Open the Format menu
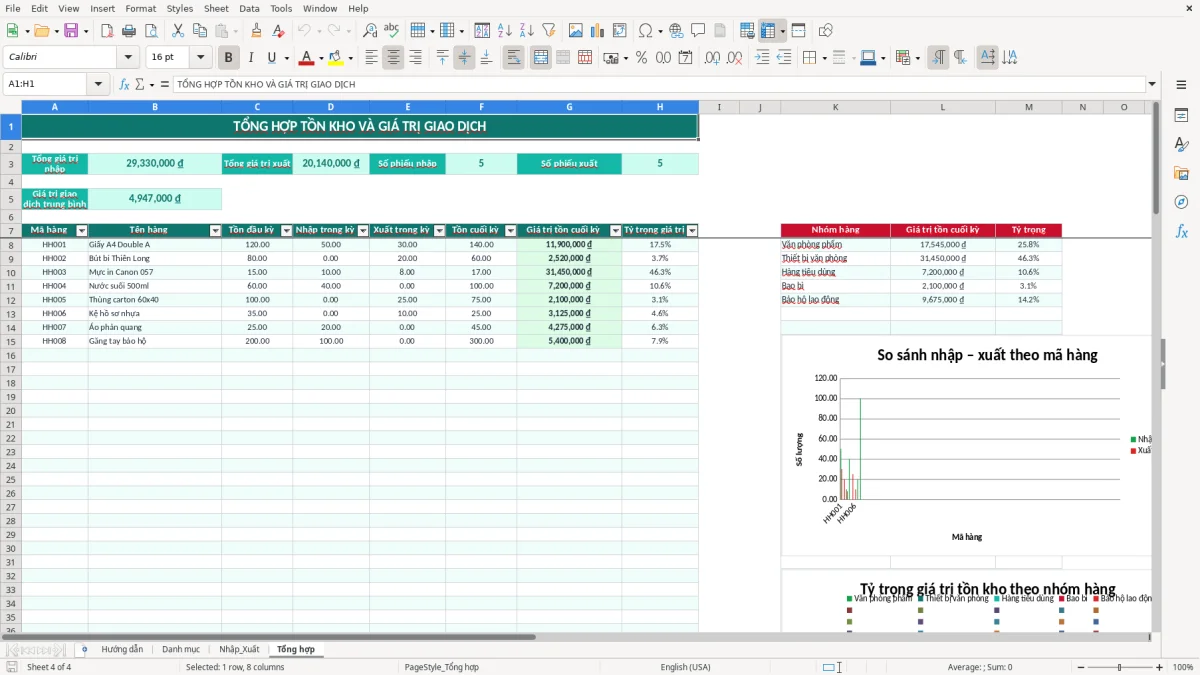The width and height of the screenshot is (1200, 675). (x=140, y=8)
